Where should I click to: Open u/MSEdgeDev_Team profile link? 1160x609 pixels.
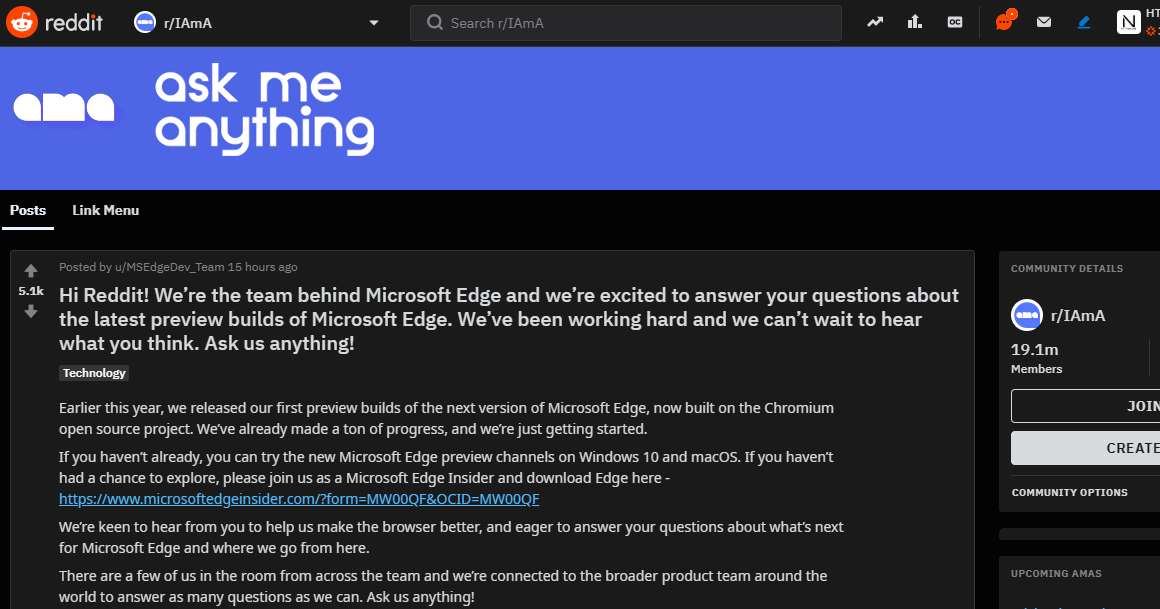[170, 267]
